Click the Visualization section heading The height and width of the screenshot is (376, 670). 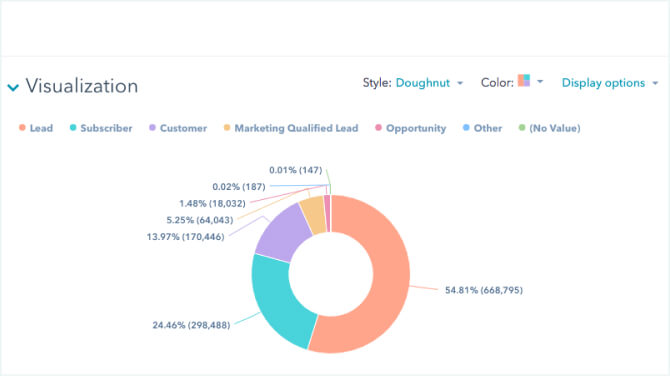click(x=82, y=86)
